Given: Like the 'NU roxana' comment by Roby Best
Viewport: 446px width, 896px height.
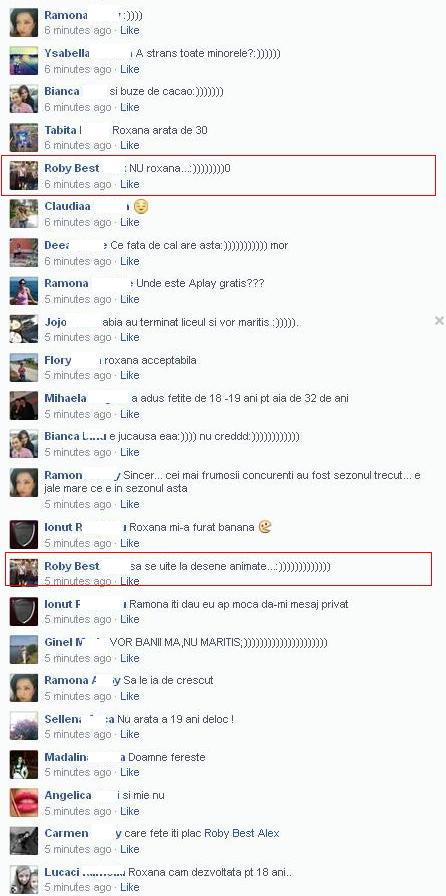Looking at the screenshot, I should (130, 184).
